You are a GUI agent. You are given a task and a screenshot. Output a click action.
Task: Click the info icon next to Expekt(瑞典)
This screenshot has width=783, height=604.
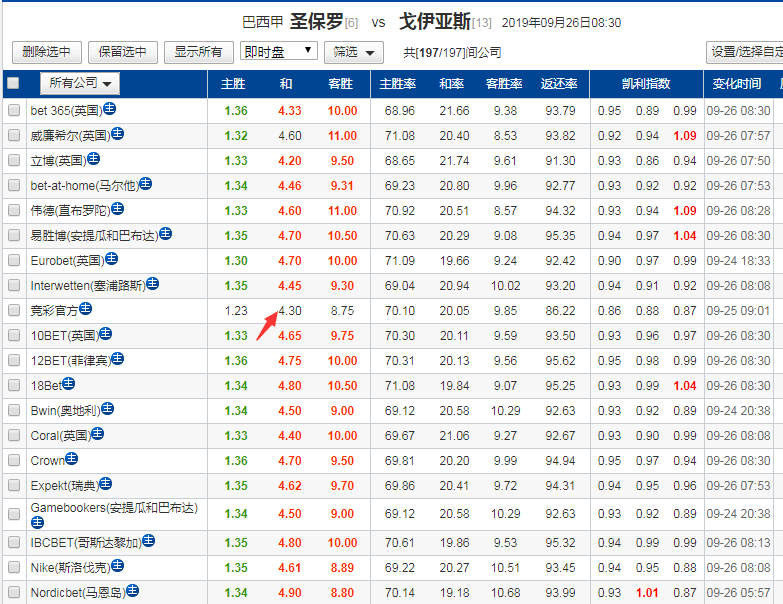(x=106, y=483)
